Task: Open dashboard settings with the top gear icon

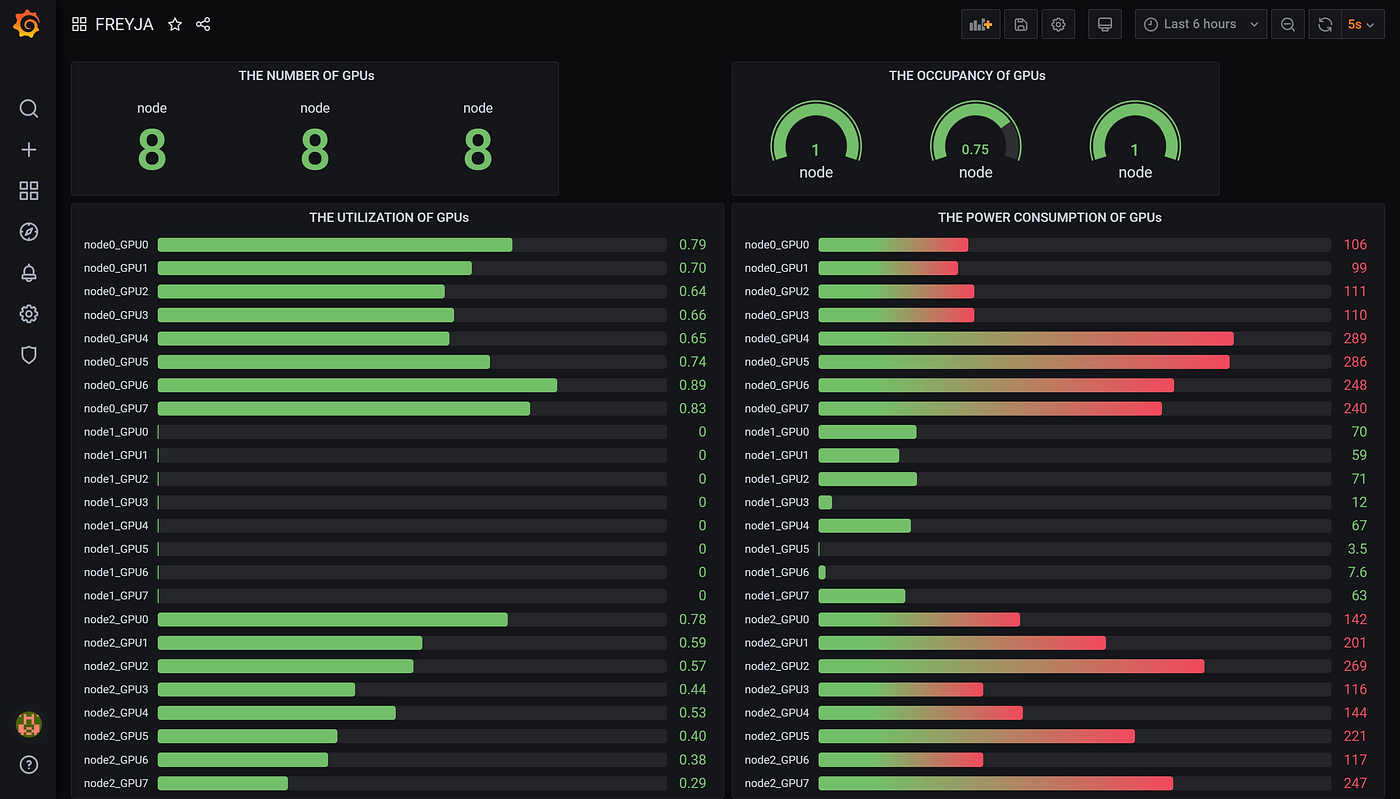Action: pyautogui.click(x=1058, y=23)
